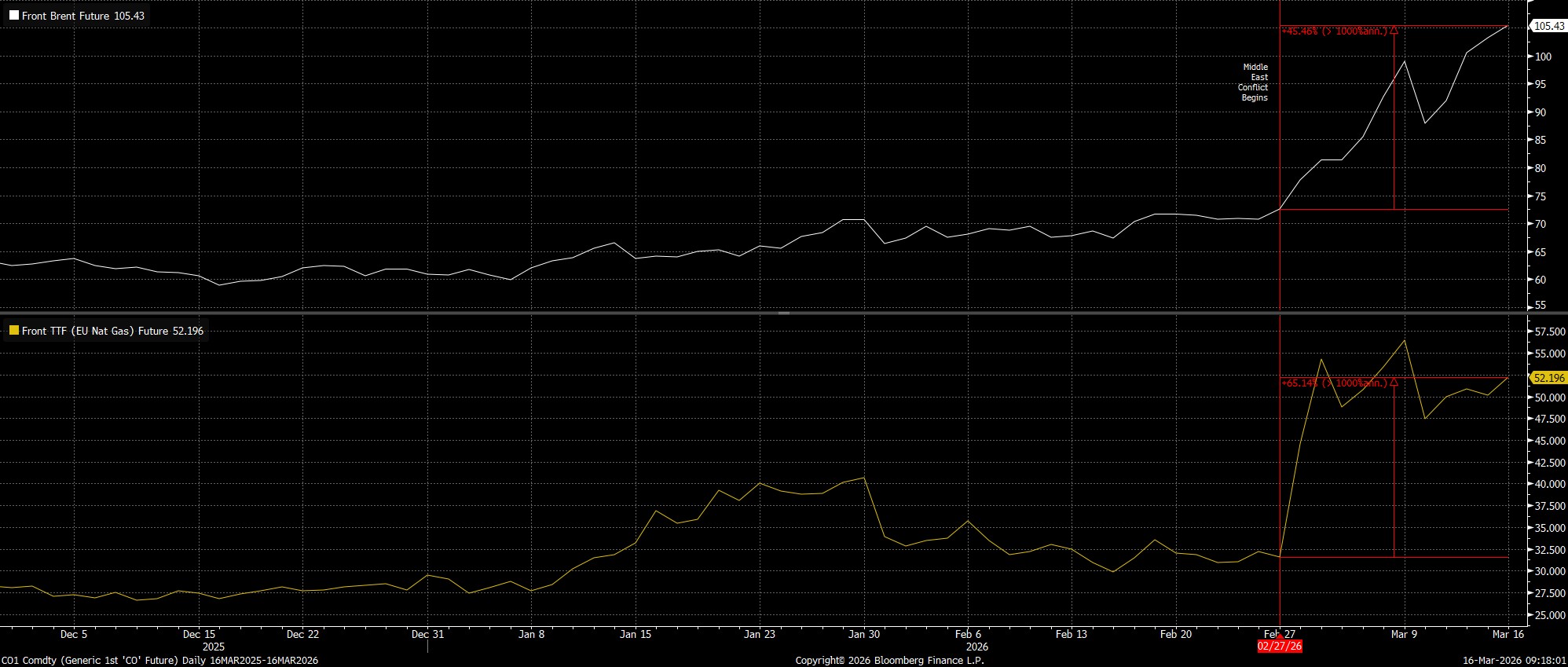
Task: Click the delta triangle beside +65.14% label
Action: (1394, 383)
